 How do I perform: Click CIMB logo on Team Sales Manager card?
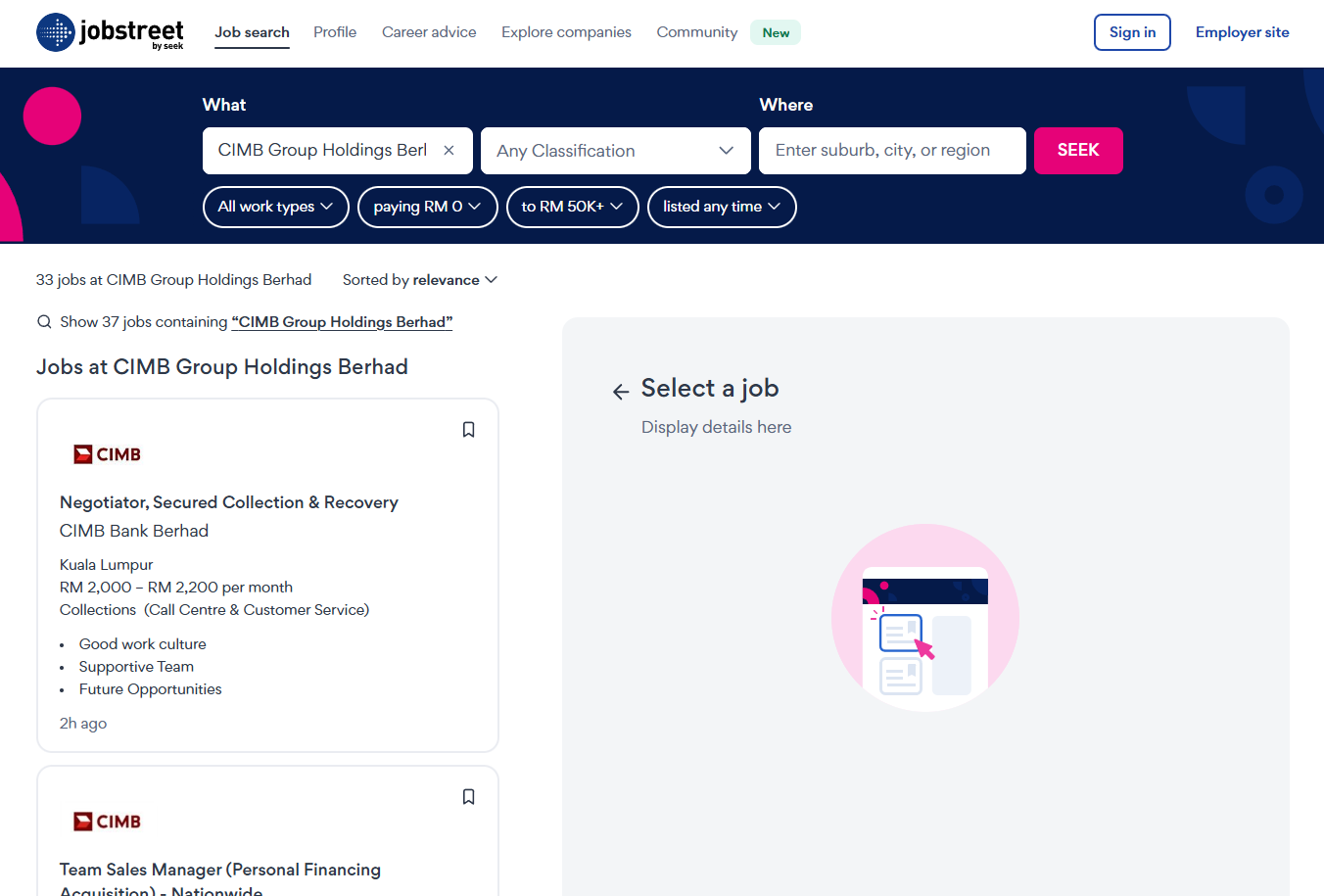click(x=108, y=822)
